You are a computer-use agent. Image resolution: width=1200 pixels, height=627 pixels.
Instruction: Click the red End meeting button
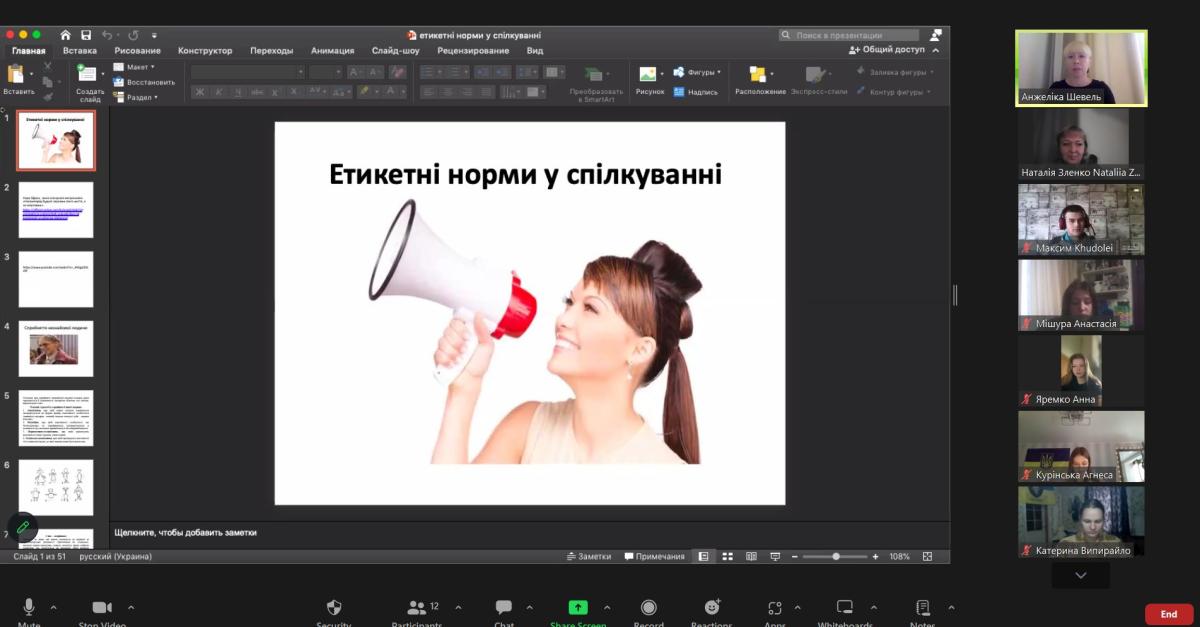[1168, 614]
